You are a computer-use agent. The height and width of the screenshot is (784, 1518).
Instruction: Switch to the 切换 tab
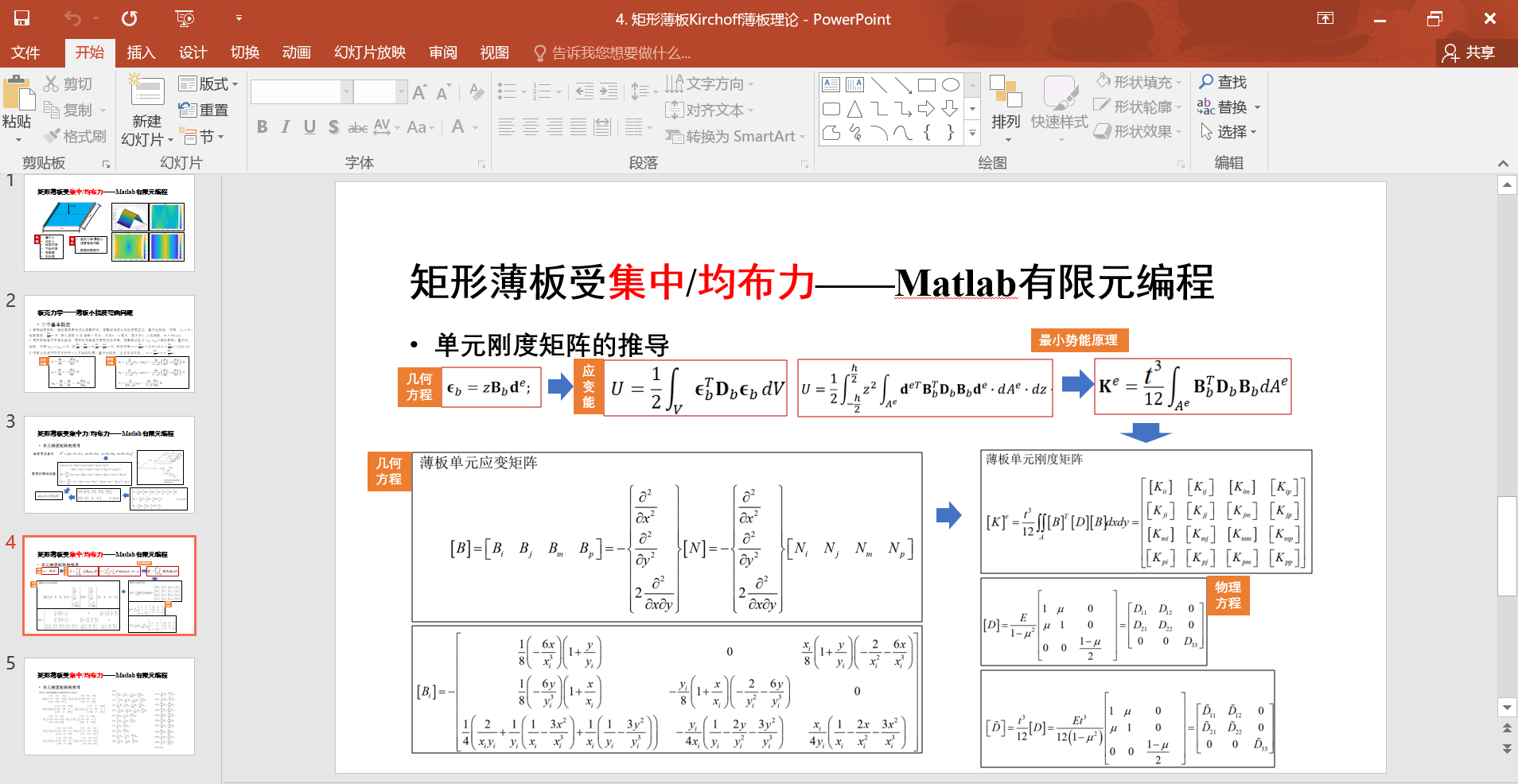[x=244, y=52]
